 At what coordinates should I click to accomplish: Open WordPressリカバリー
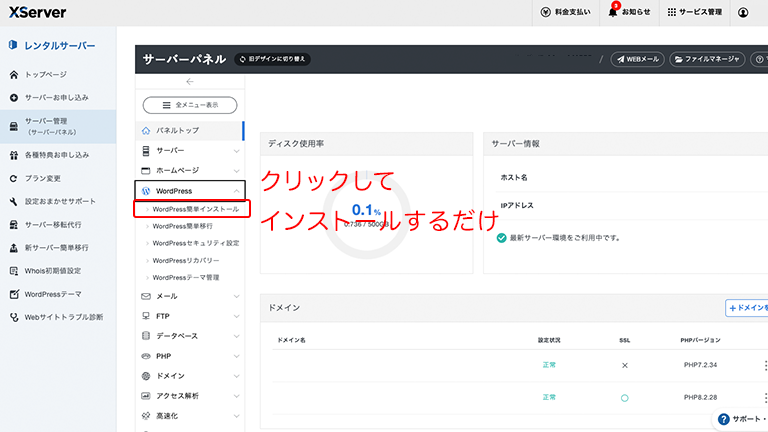[186, 261]
